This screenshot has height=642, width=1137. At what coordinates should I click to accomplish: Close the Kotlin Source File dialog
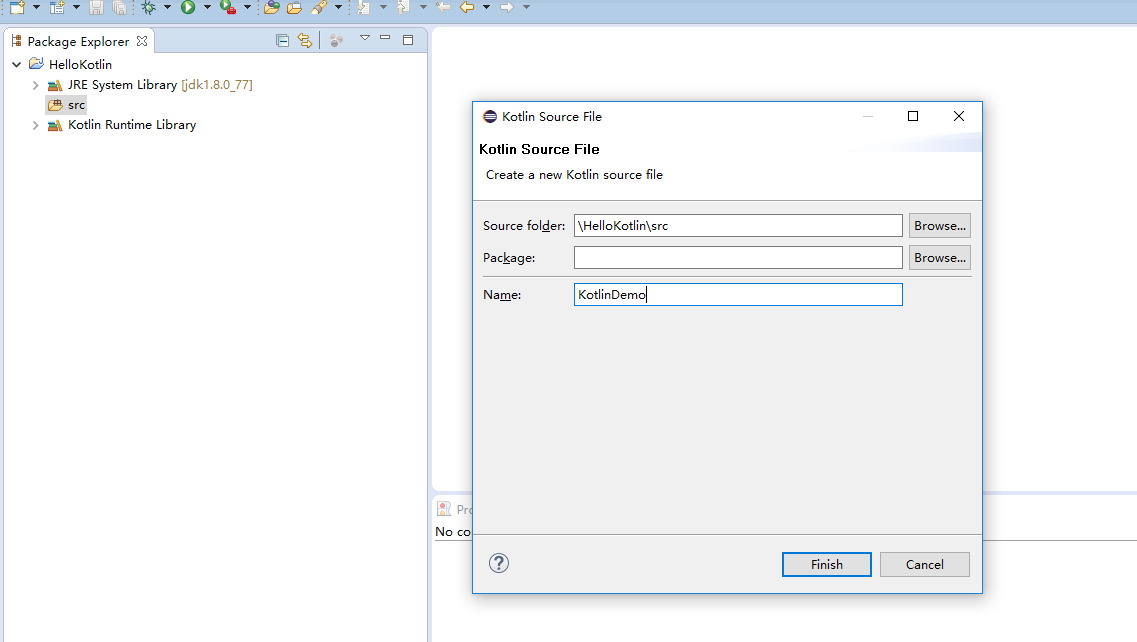coord(959,116)
